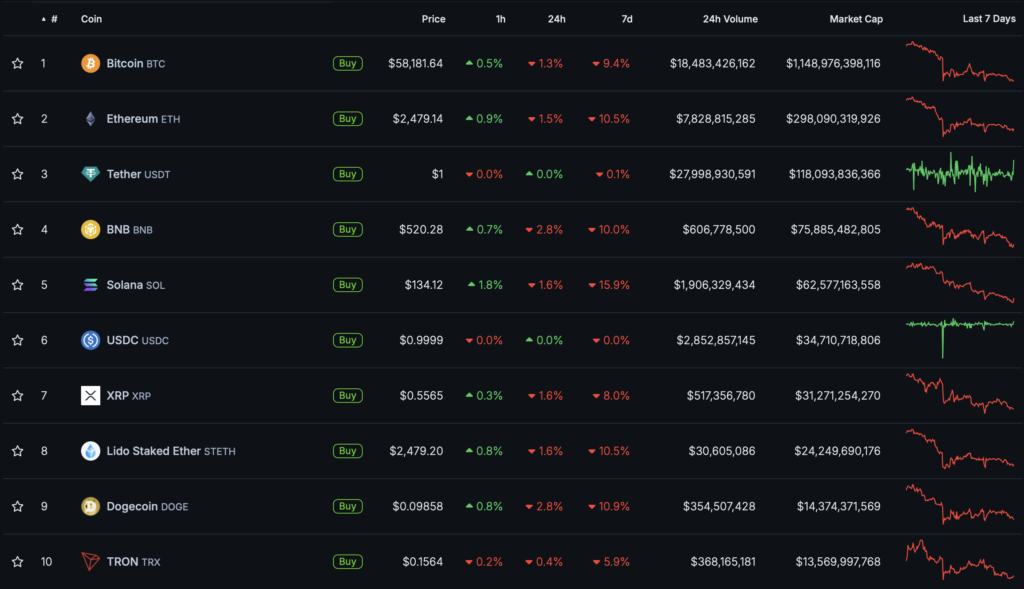Click the Price column header
1024x589 pixels.
(433, 19)
